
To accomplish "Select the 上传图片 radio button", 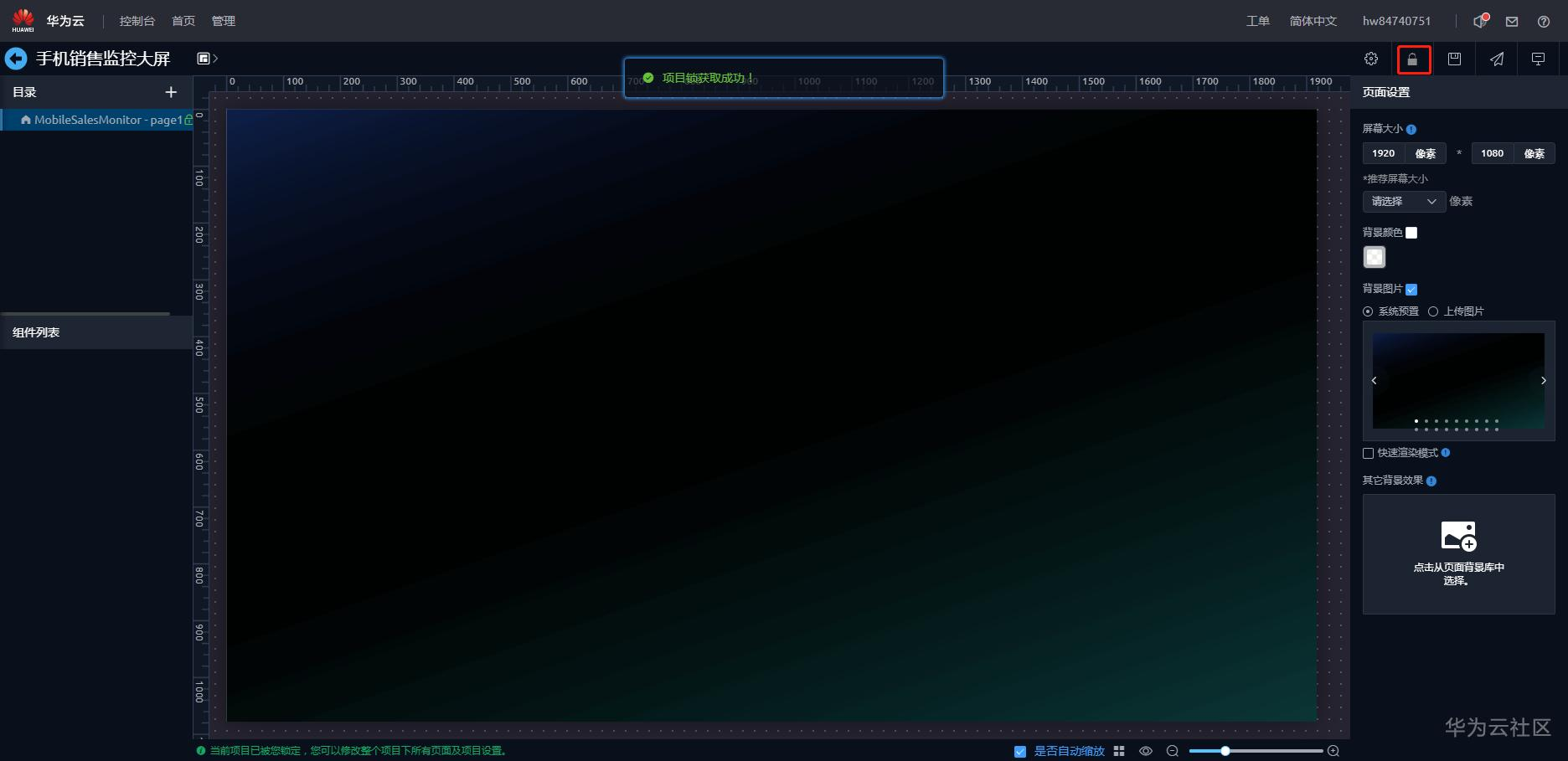I will (x=1433, y=311).
